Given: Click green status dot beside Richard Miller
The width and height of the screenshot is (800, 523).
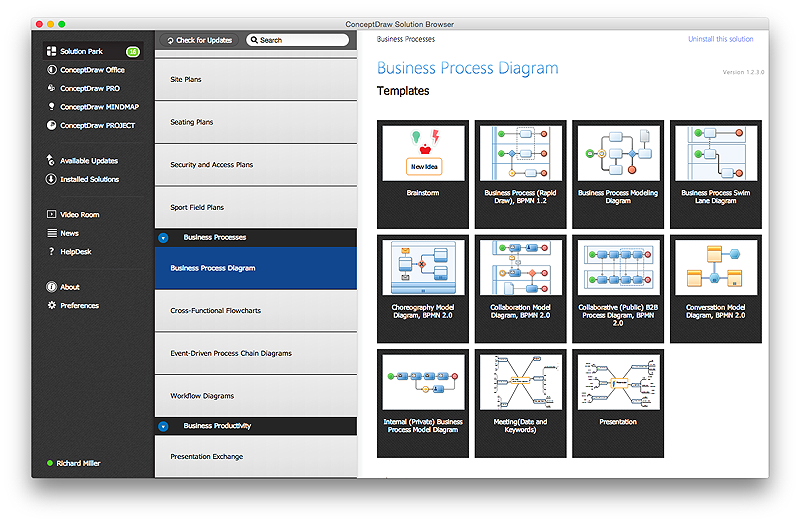Looking at the screenshot, I should 49,463.
